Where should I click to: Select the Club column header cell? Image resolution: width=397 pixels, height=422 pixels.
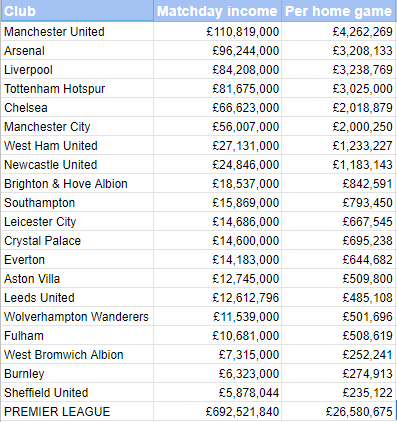(x=77, y=11)
